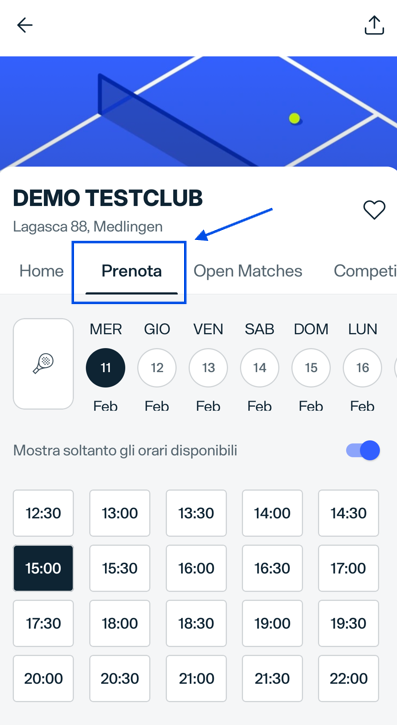Choose Thursday 12 Feb date

157,368
